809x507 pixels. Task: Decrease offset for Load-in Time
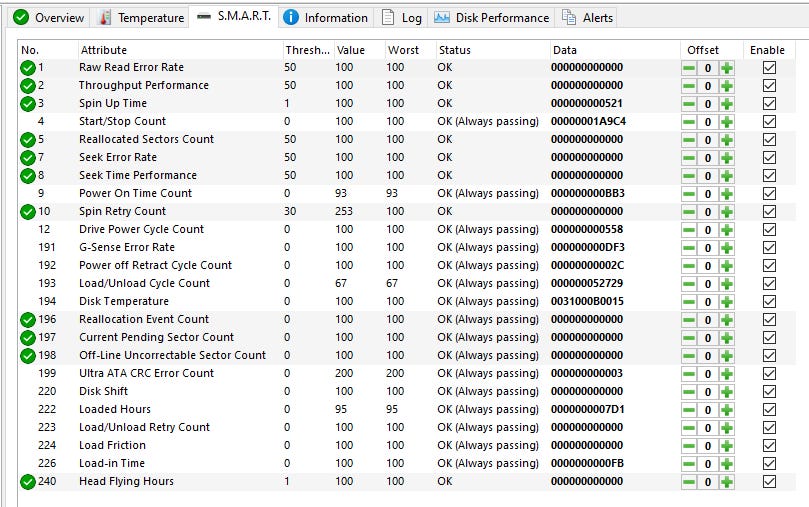[689, 464]
